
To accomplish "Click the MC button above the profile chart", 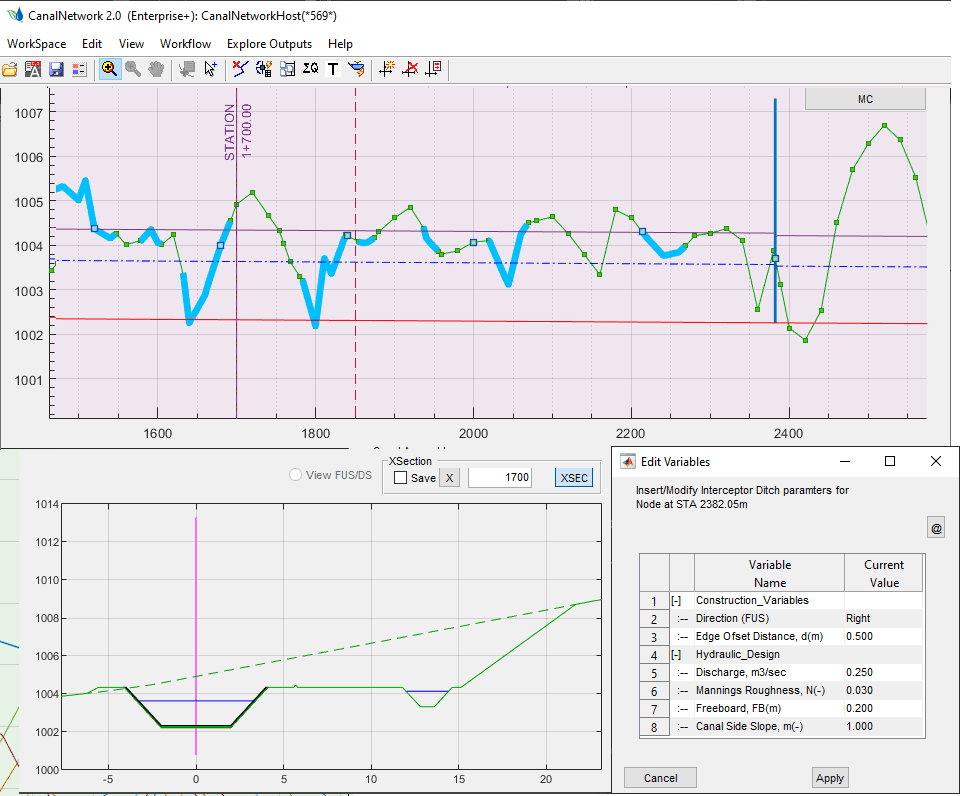I will point(865,99).
